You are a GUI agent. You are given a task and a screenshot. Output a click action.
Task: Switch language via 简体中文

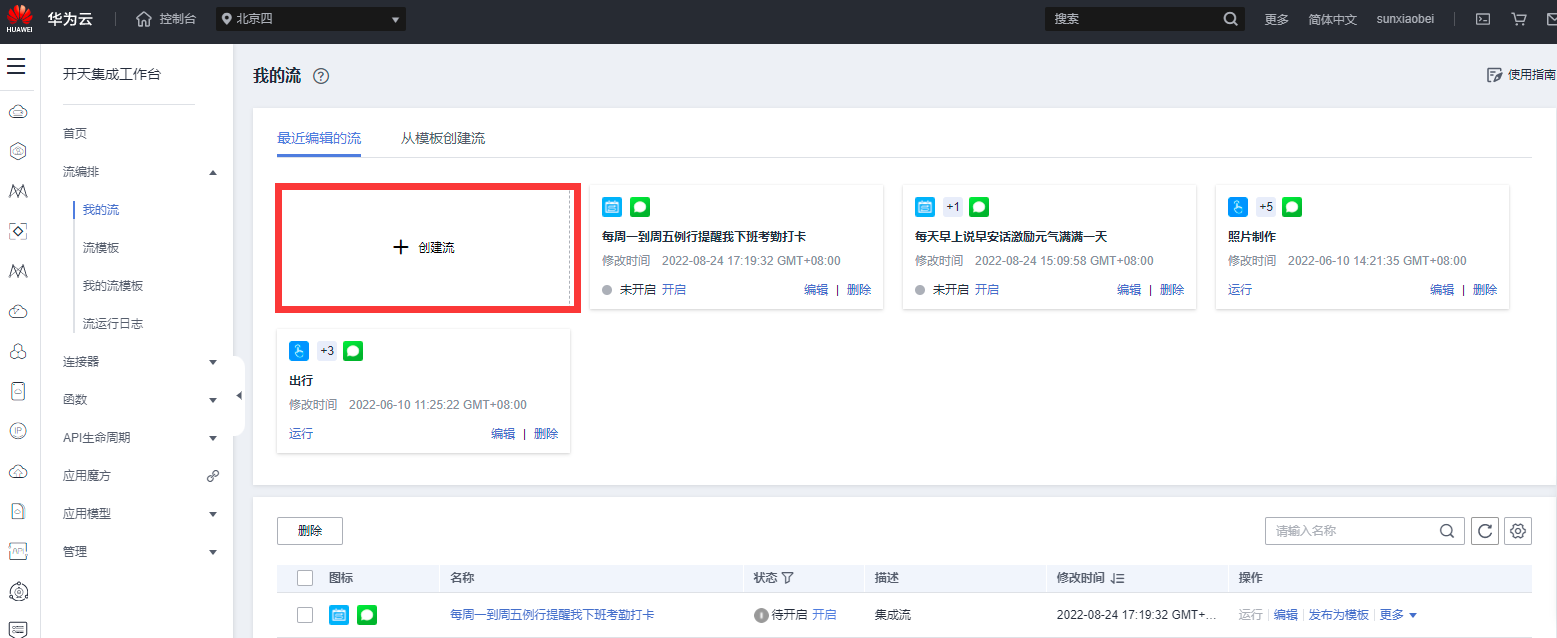(x=1333, y=19)
